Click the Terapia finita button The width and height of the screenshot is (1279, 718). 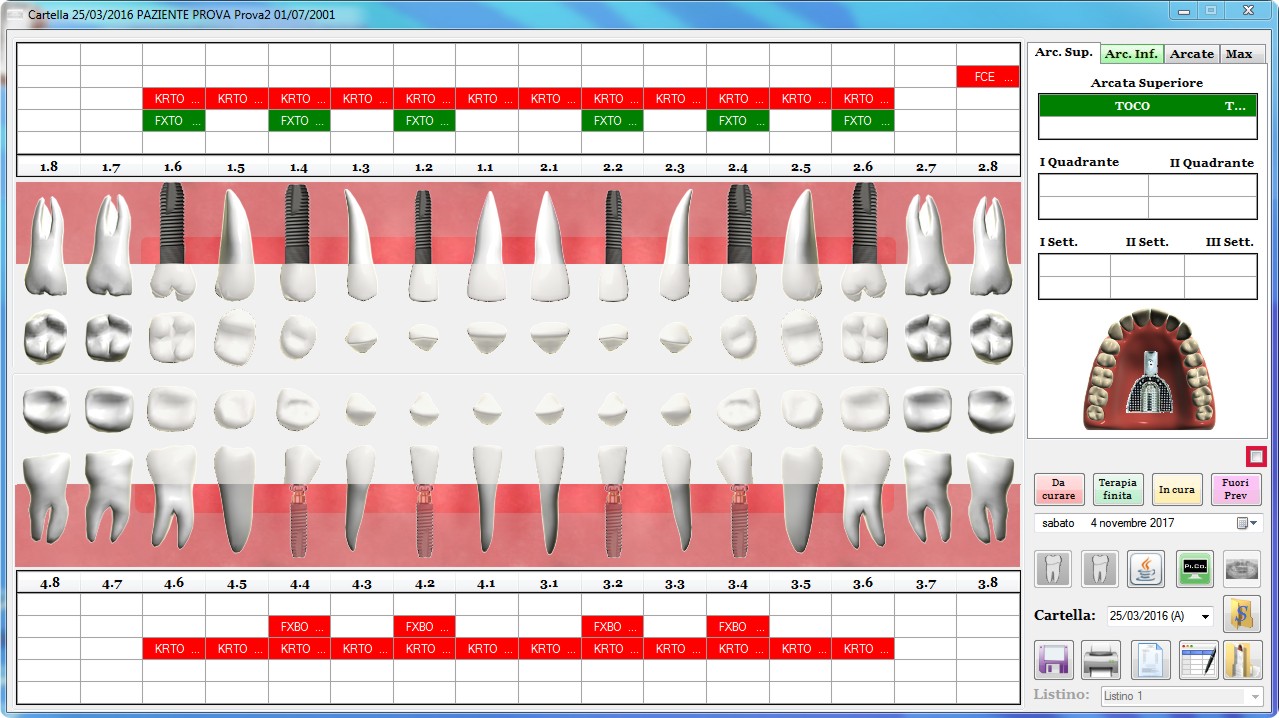(x=1118, y=489)
